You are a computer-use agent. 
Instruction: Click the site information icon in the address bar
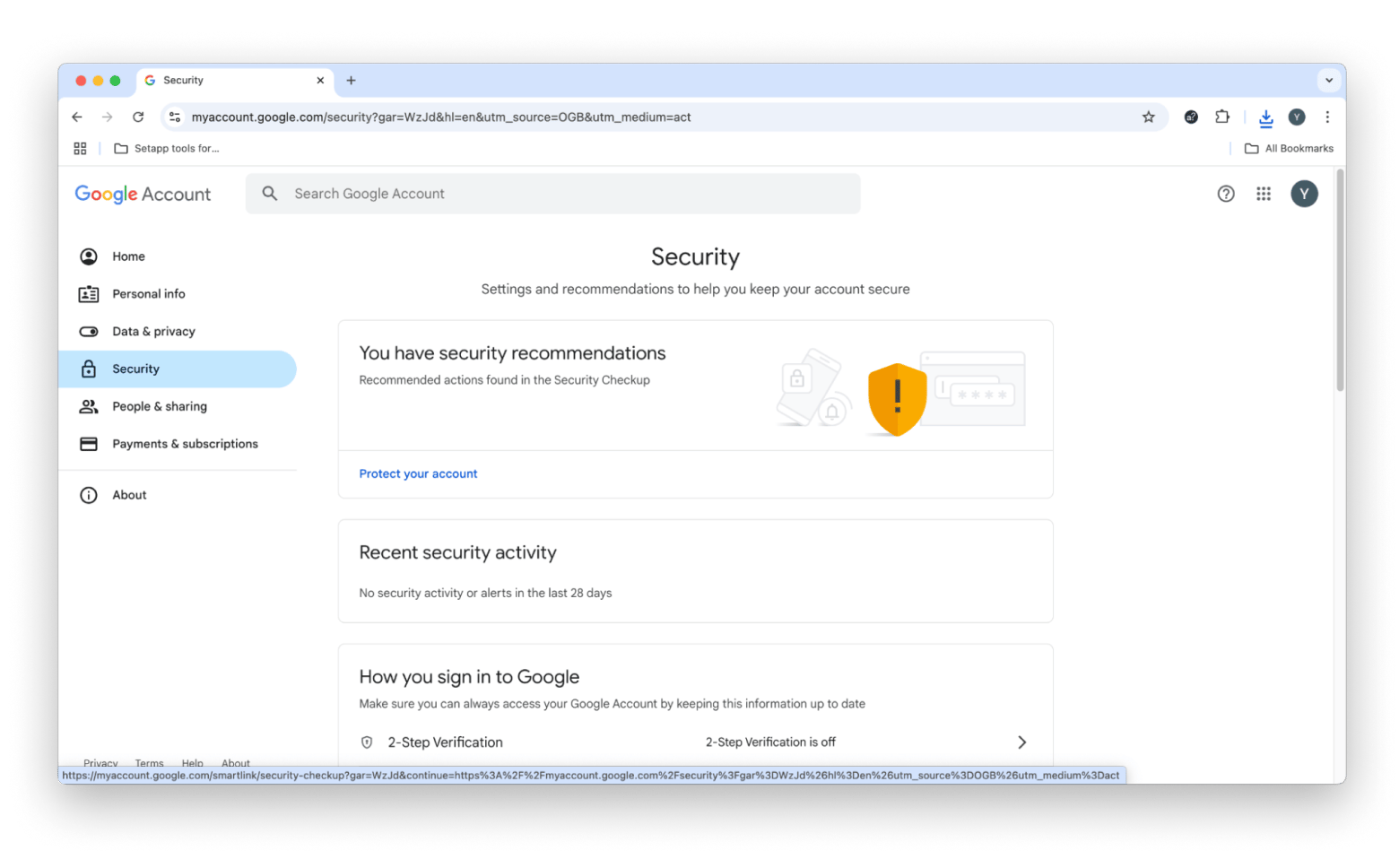[175, 117]
